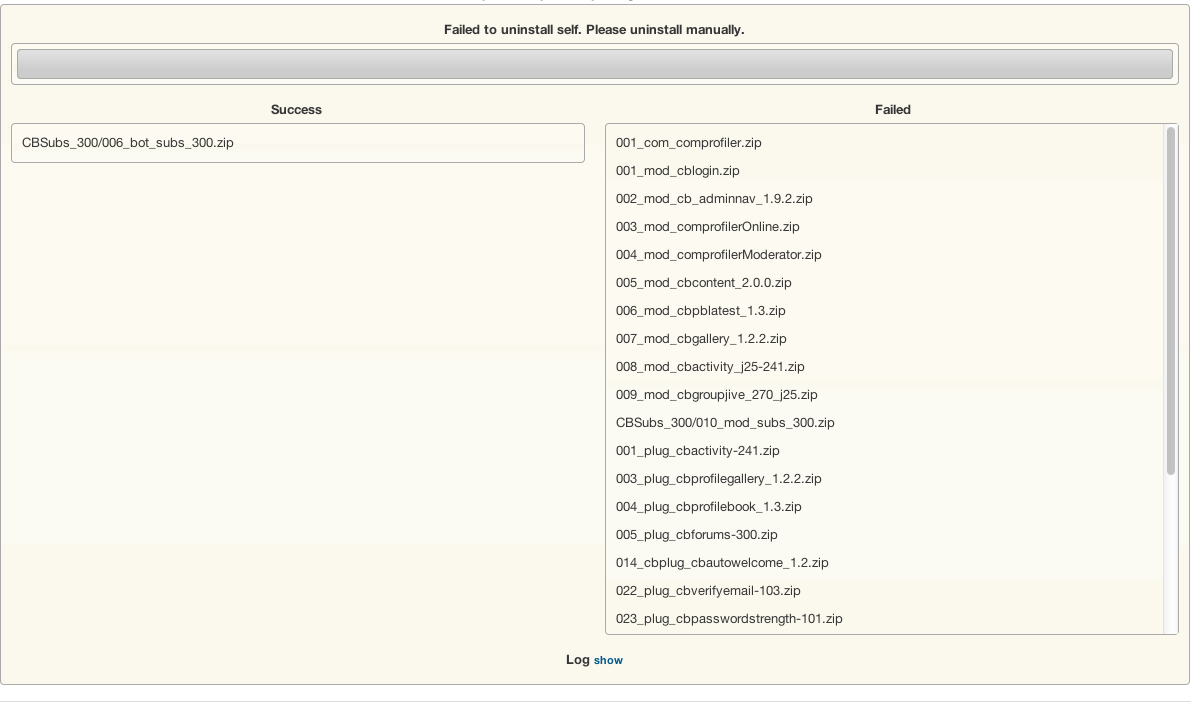The image size is (1204, 713).
Task: Select 001_mod_cblogin.zip entry
Action: pos(677,171)
